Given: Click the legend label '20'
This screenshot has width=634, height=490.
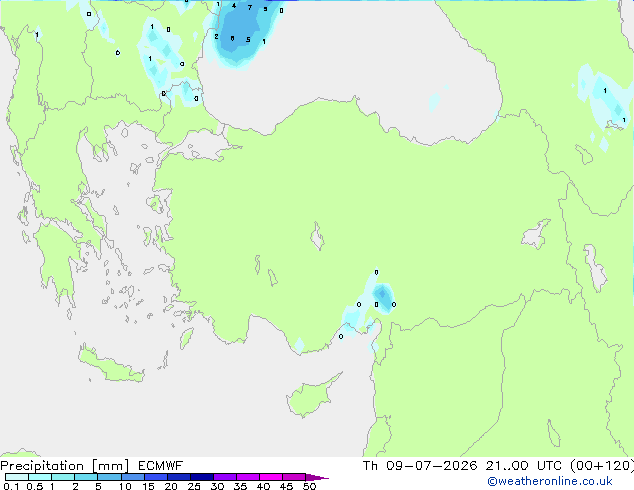Looking at the screenshot, I should click(171, 486).
